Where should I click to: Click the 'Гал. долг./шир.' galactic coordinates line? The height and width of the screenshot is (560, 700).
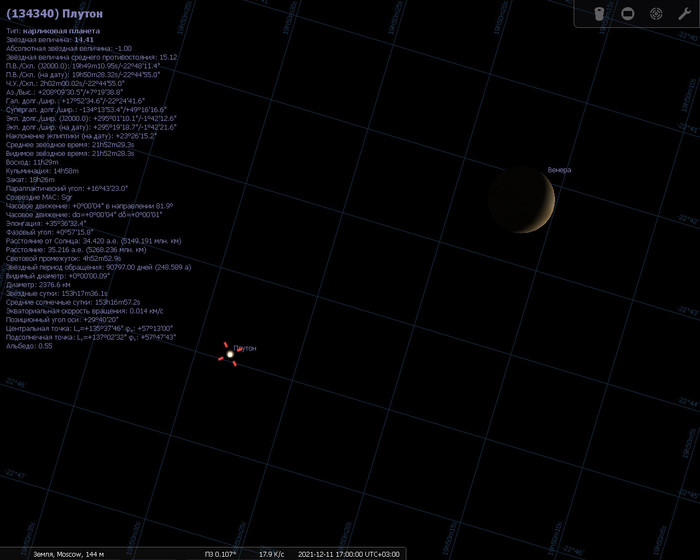[75, 101]
